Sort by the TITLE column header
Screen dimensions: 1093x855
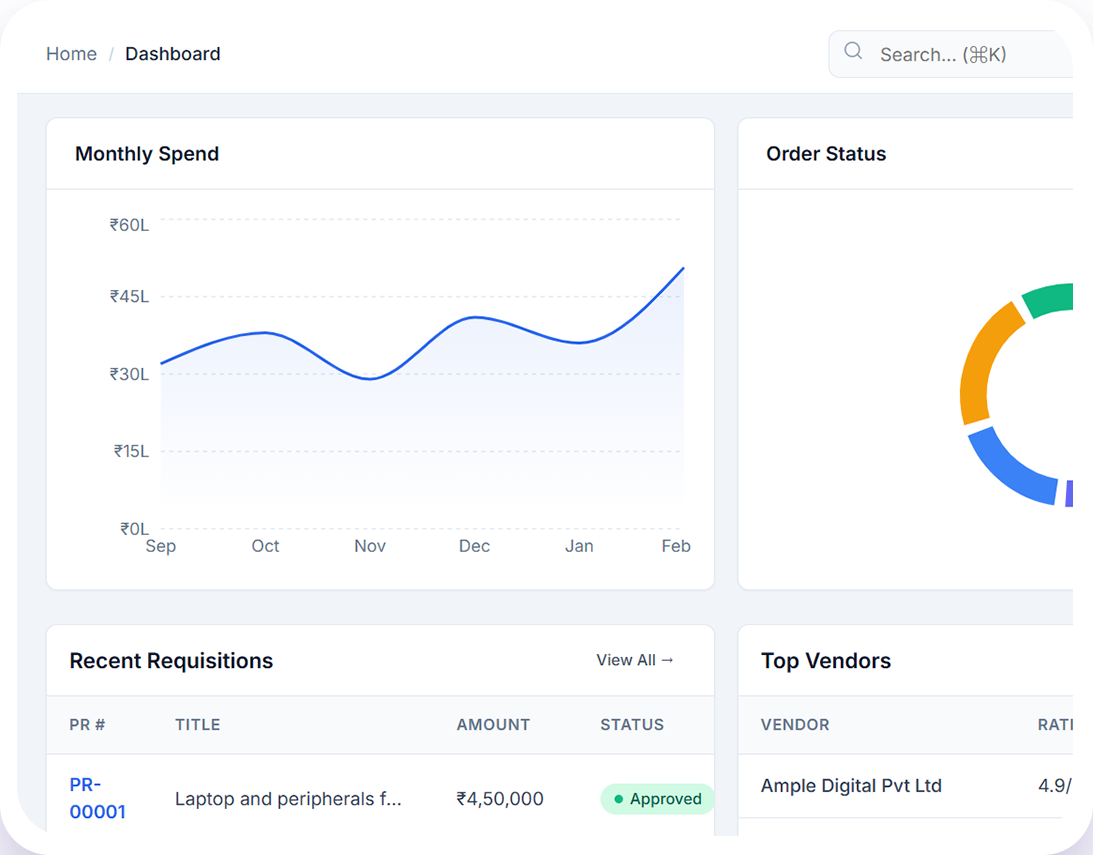tap(197, 725)
